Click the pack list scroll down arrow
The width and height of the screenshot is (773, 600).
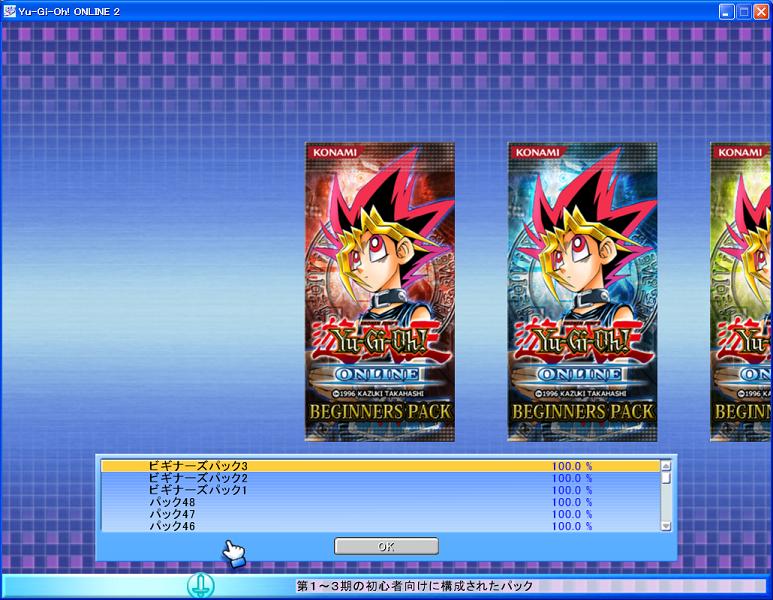(666, 526)
